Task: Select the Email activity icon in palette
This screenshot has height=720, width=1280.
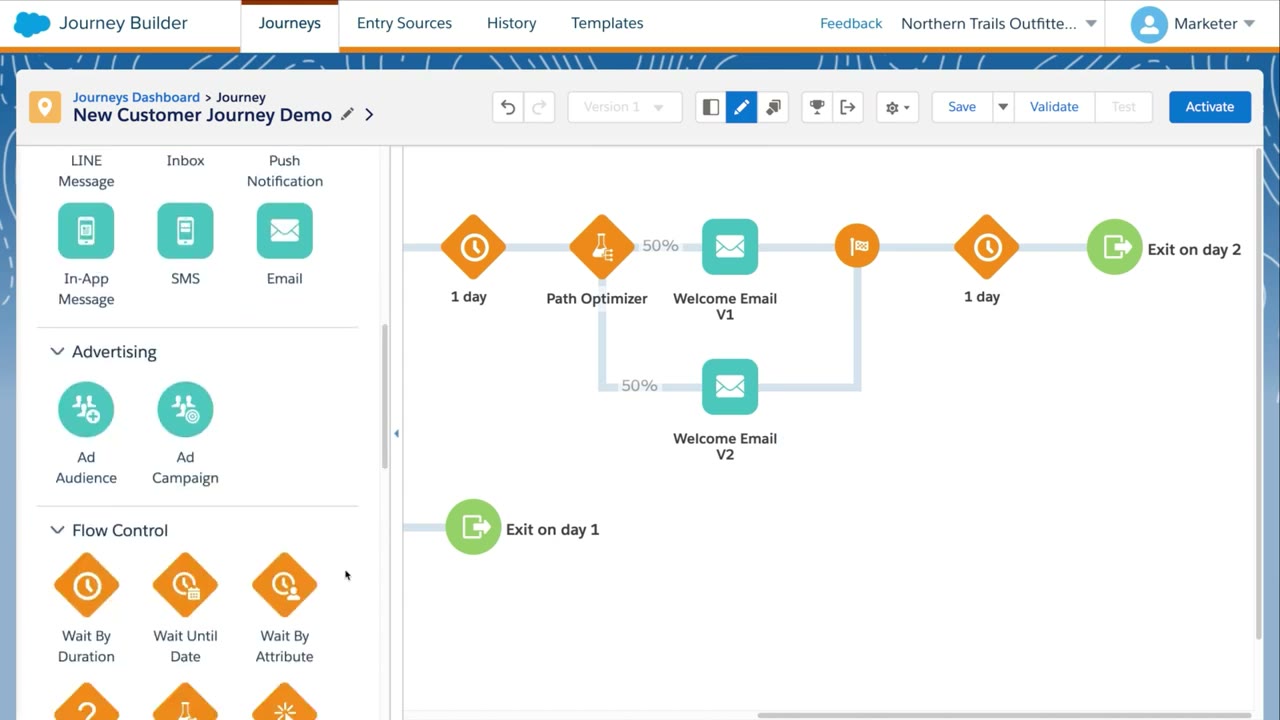Action: coord(284,231)
